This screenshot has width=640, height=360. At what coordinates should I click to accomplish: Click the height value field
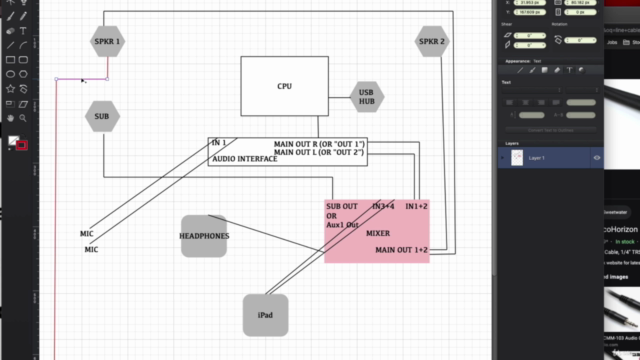[x=580, y=12]
